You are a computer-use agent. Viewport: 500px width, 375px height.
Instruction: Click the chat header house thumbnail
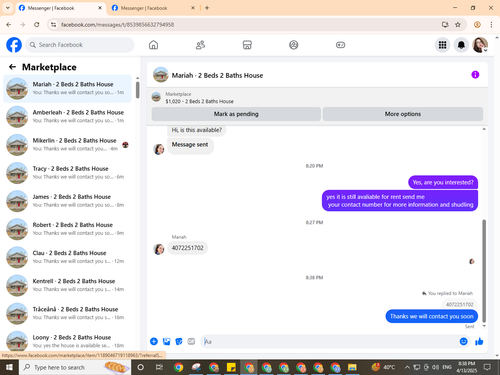pos(161,75)
